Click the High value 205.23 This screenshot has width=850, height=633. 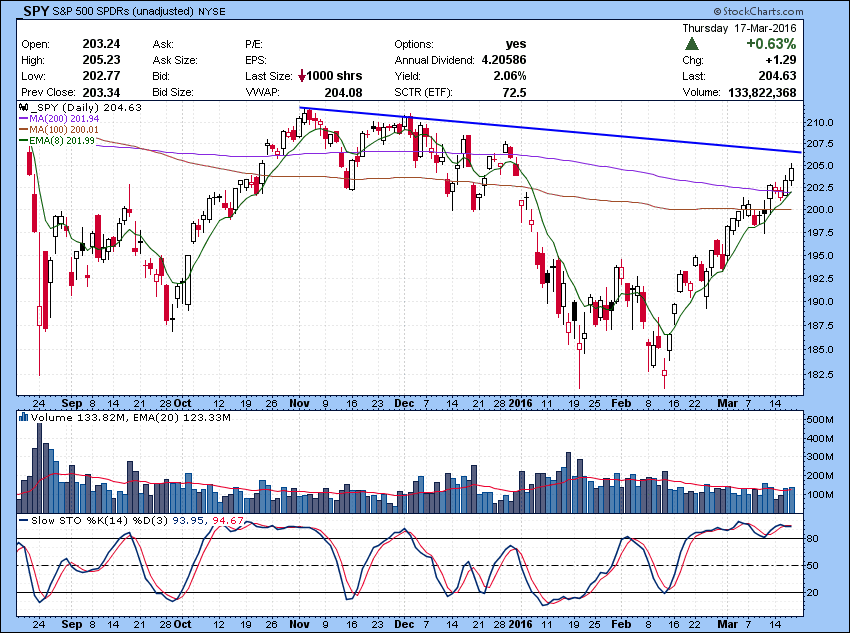(x=101, y=60)
